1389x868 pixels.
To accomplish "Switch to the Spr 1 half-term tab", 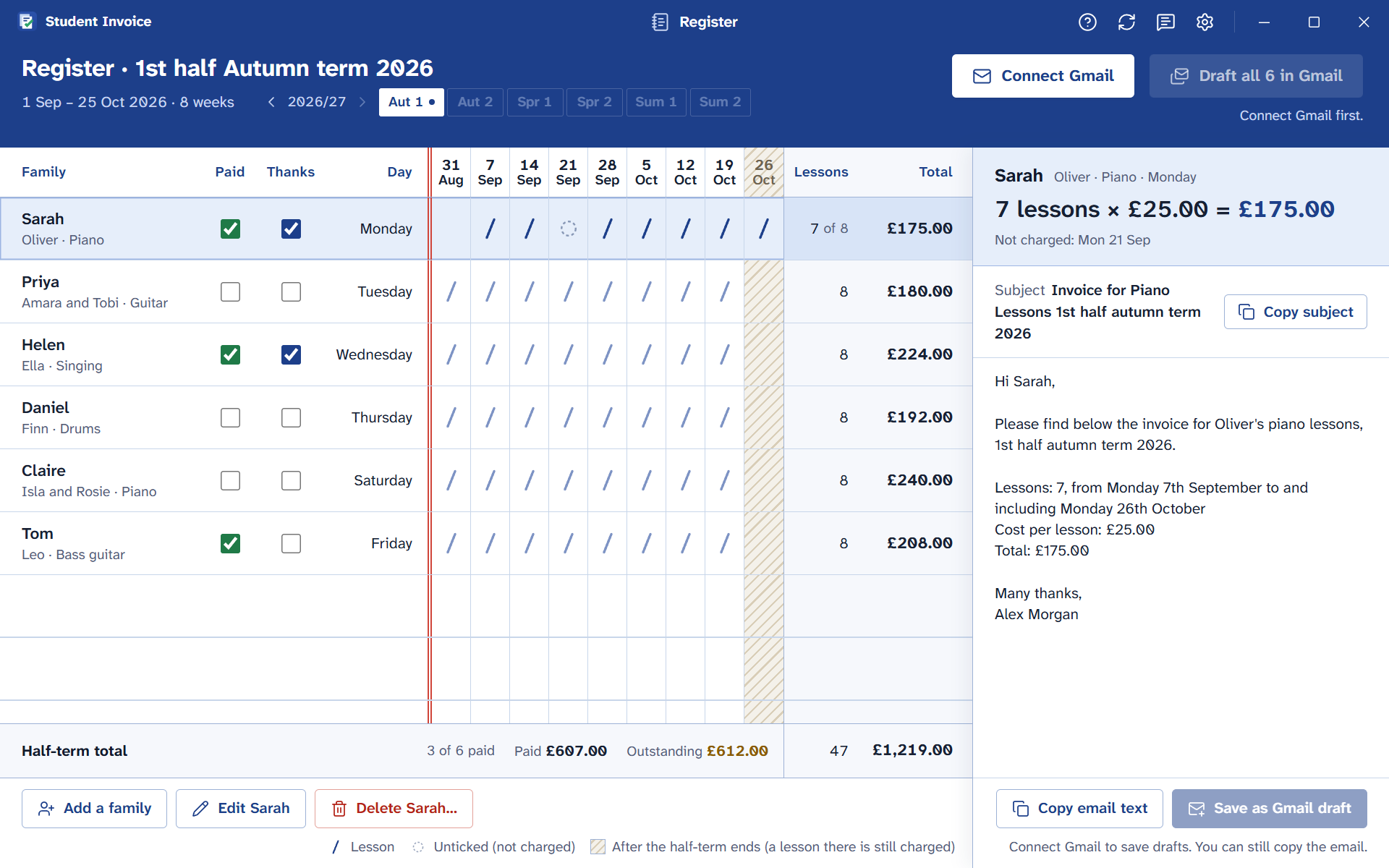I will coord(535,102).
